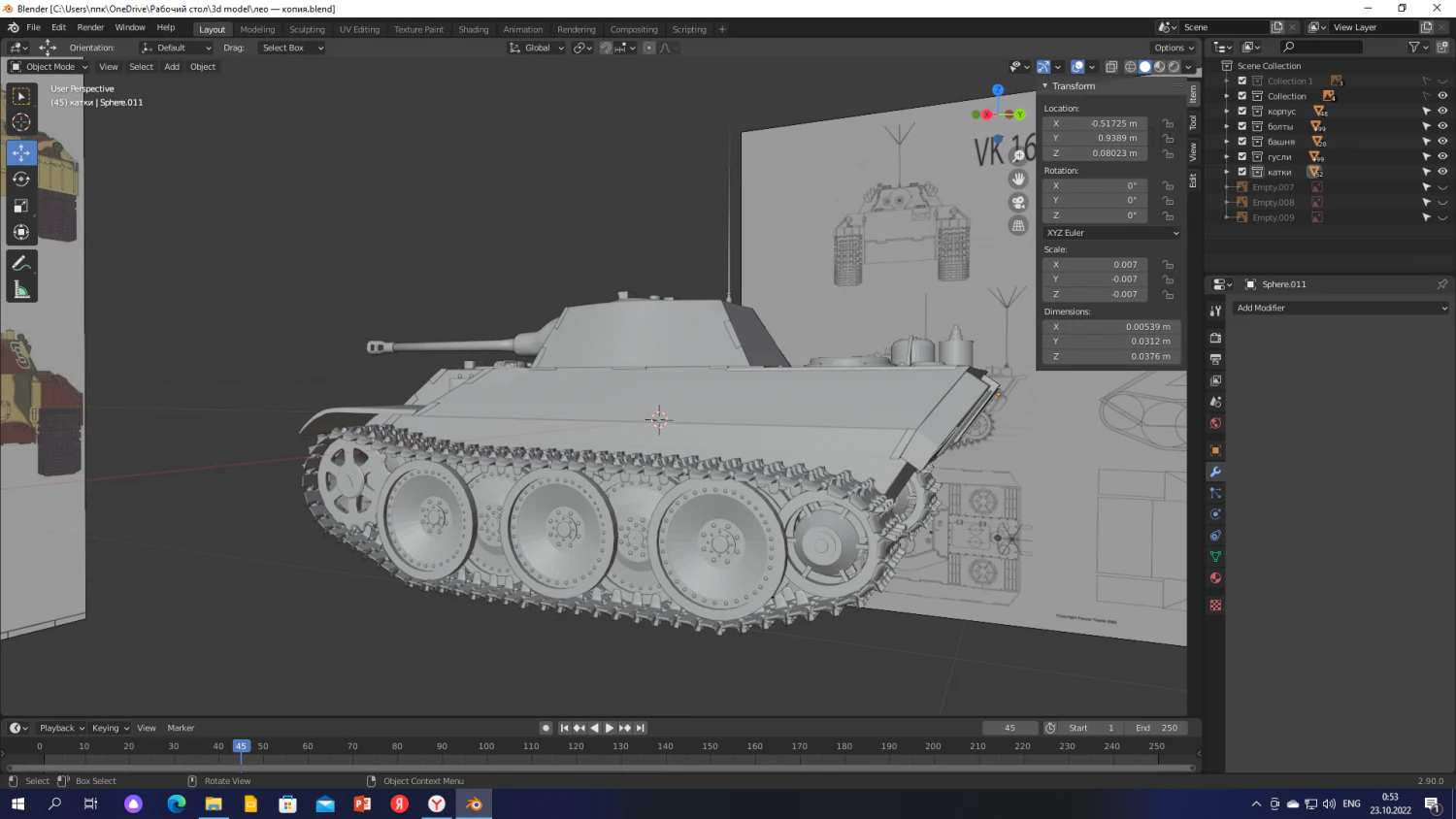Activate the Rotate tool
Viewport: 1456px width, 819px height.
click(20, 179)
